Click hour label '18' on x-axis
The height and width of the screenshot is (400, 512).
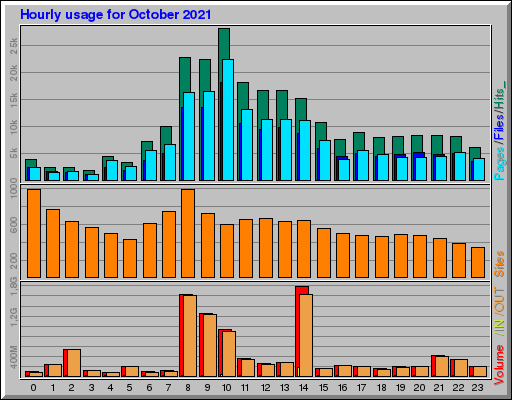click(x=382, y=388)
